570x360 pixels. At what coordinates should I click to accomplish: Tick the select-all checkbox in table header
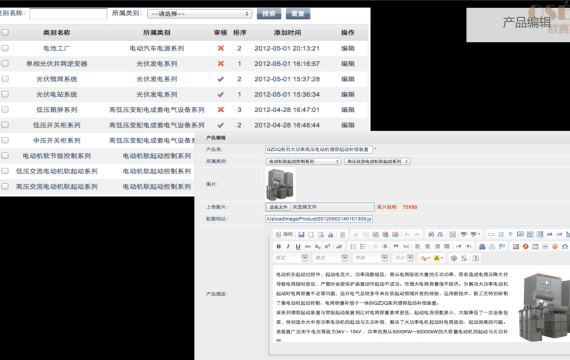(x=5, y=32)
